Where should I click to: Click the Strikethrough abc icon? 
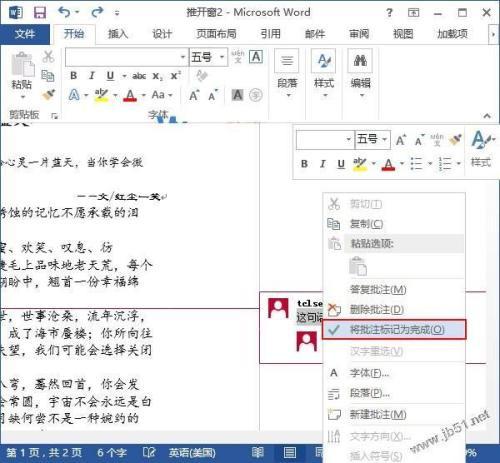click(139, 76)
